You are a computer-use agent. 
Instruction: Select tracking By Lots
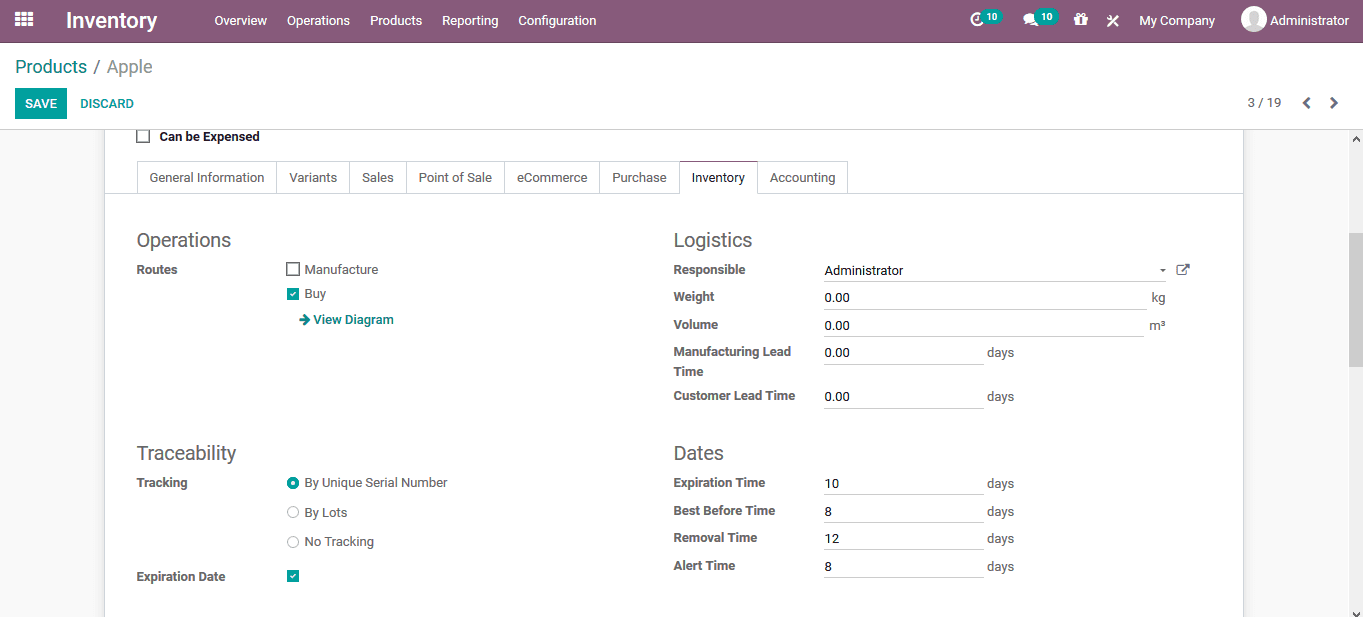coord(293,512)
